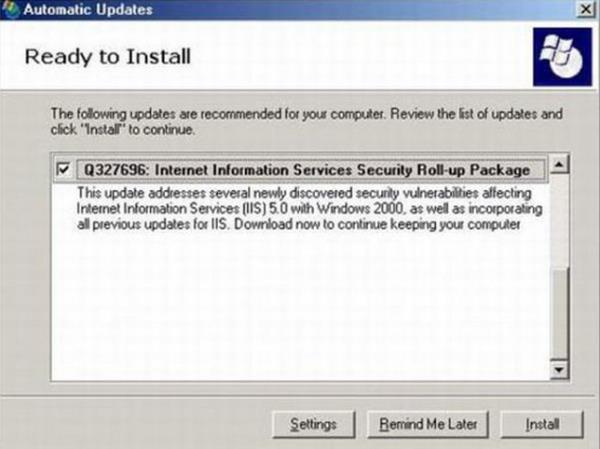Viewport: 600px width, 449px height.
Task: Click the update list scroll down arrow
Action: [560, 369]
